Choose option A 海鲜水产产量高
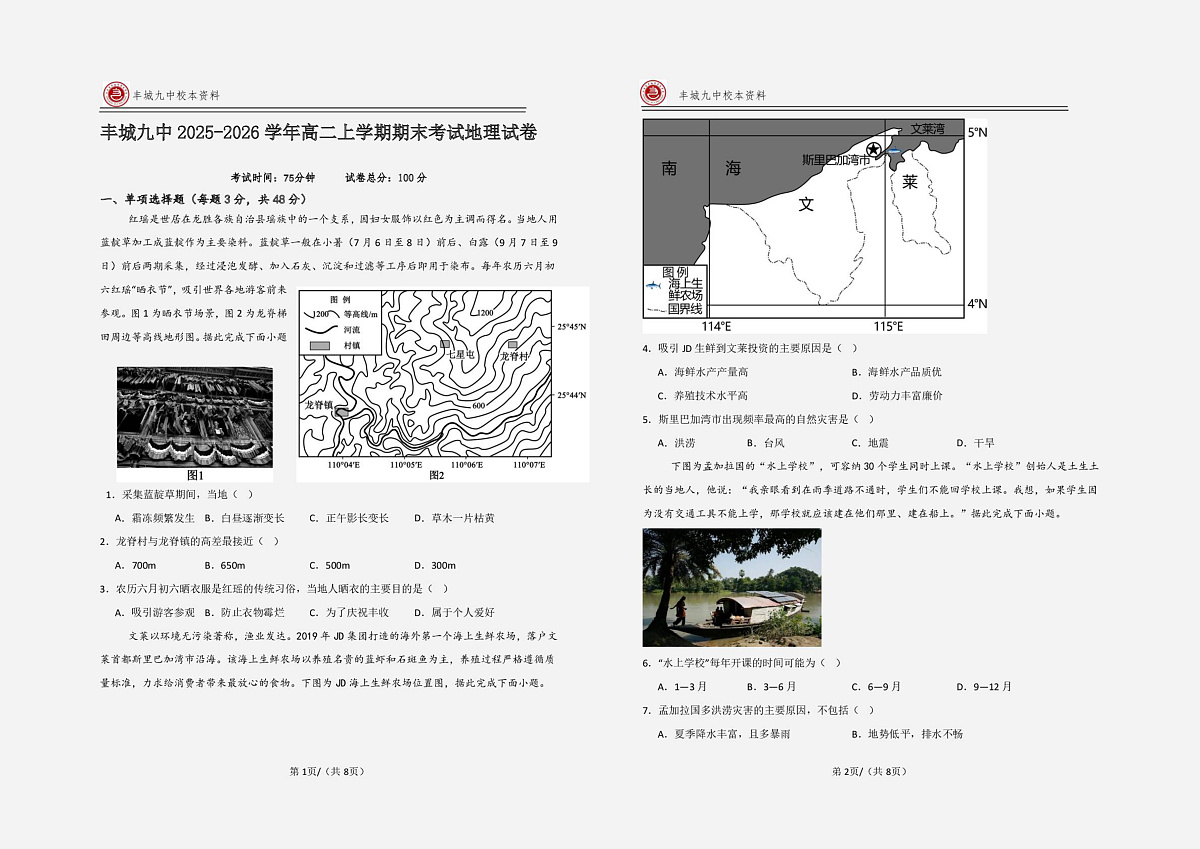The image size is (1200, 849). (x=702, y=371)
